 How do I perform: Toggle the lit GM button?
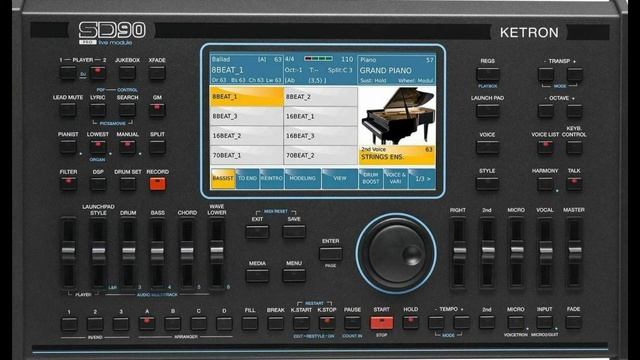point(157,110)
